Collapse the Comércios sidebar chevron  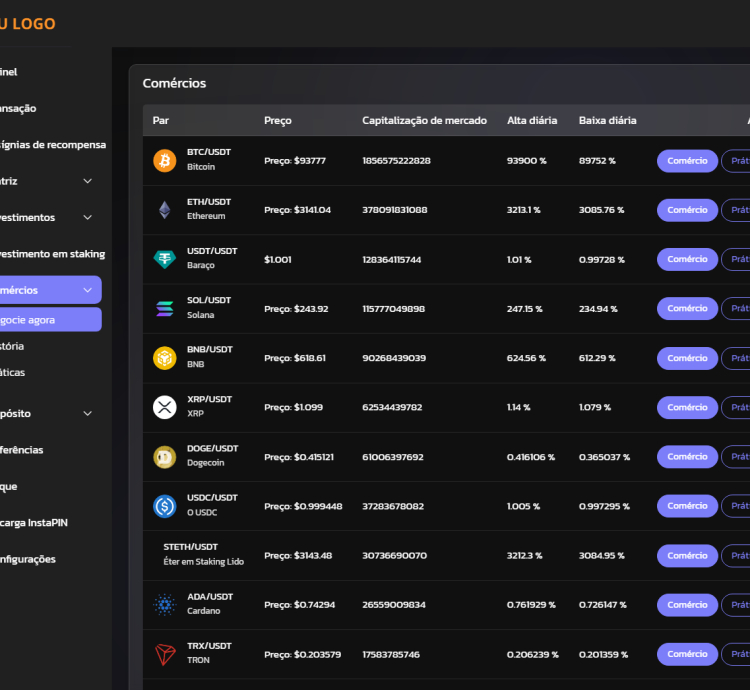coord(88,290)
